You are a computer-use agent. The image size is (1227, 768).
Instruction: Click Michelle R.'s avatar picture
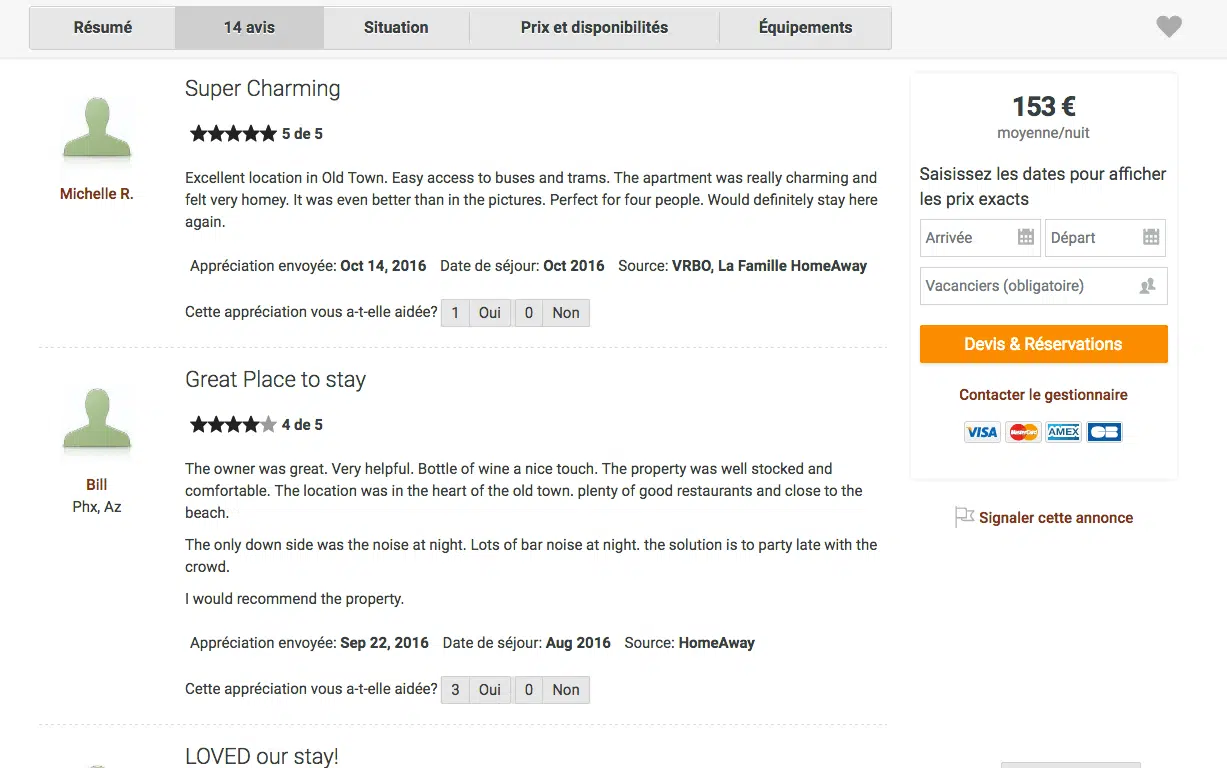[x=97, y=130]
